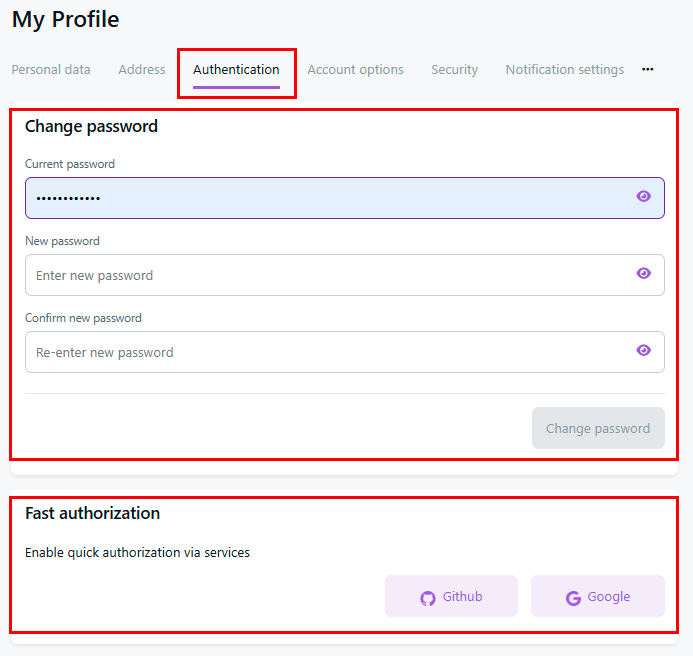Enable quick authorization with Google
The image size is (693, 656).
pos(598,597)
